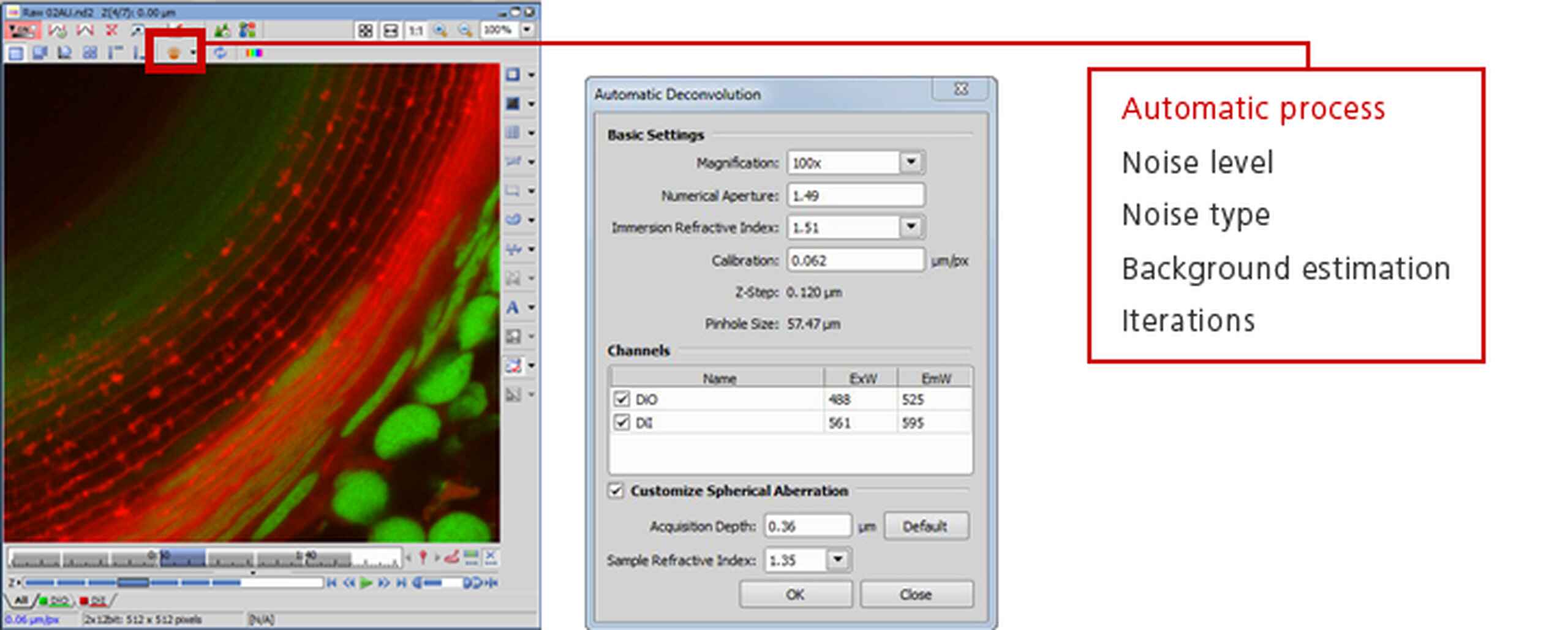Click the orange deconvolution icon in toolbar
This screenshot has height=630, width=1568.
pyautogui.click(x=173, y=53)
